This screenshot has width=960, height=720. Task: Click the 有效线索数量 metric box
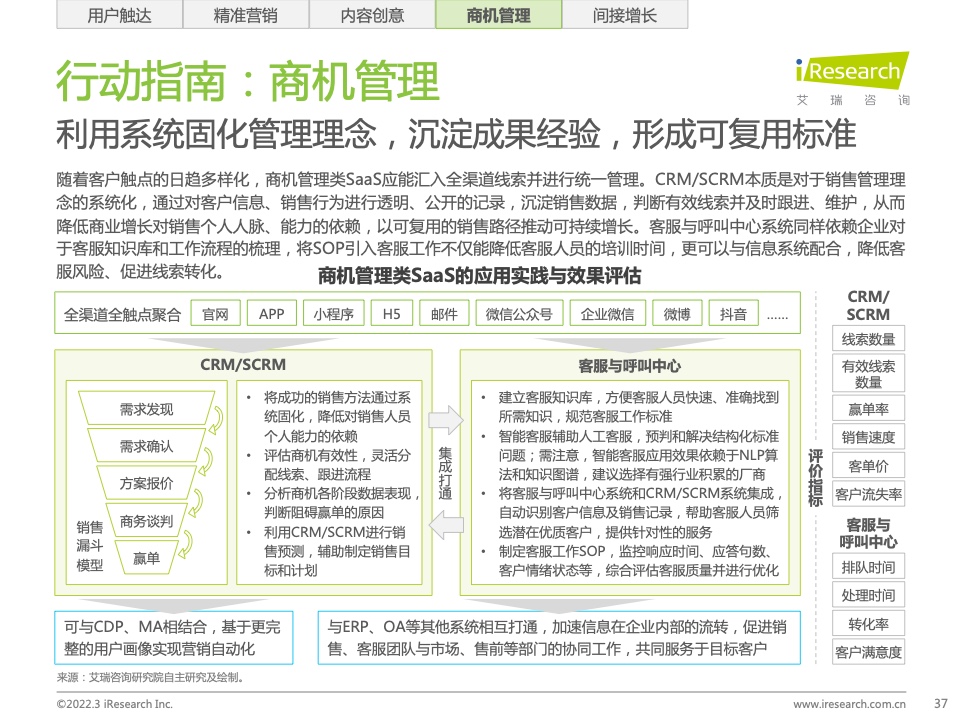tap(868, 373)
